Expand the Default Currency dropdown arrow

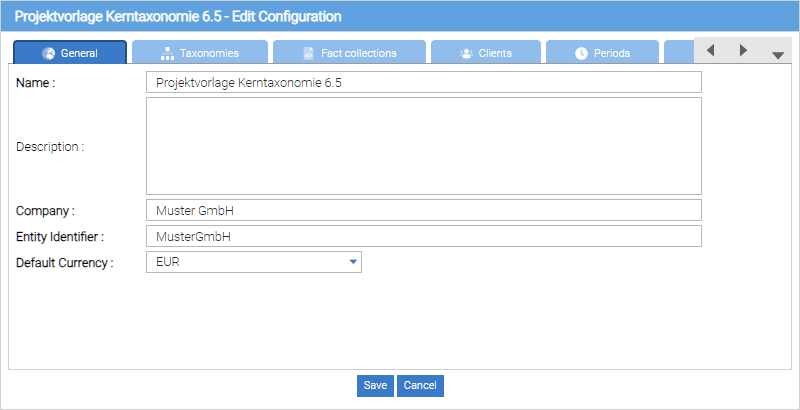point(353,262)
